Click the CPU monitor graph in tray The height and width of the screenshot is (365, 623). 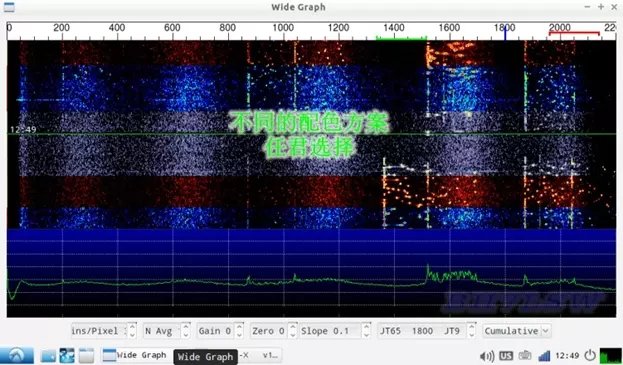coord(610,355)
